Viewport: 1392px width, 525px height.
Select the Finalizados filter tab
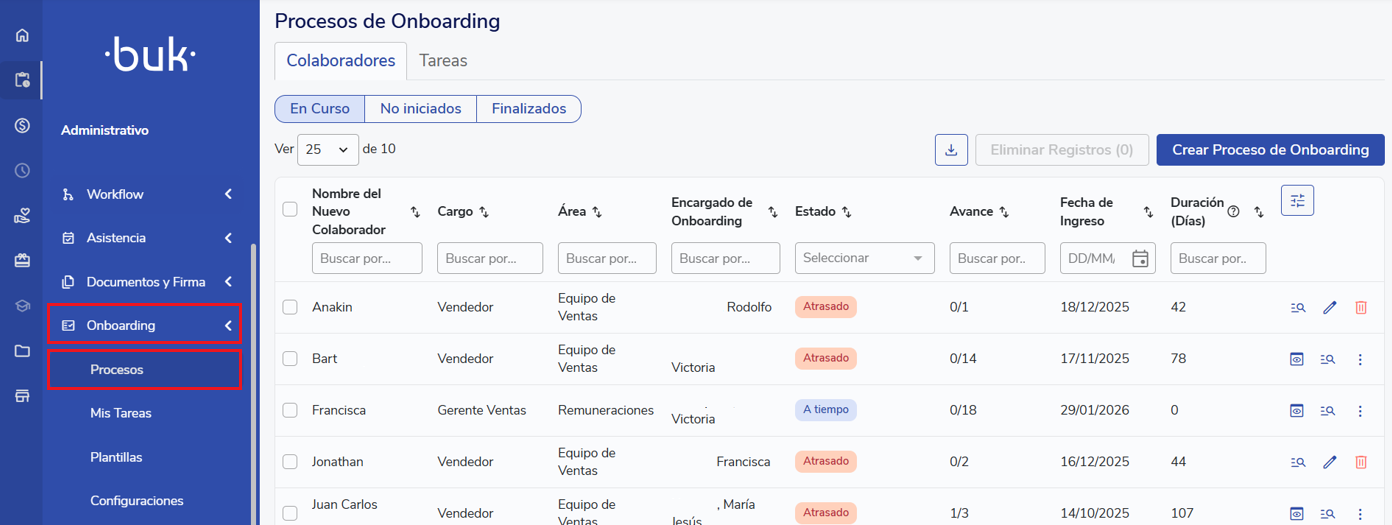528,109
